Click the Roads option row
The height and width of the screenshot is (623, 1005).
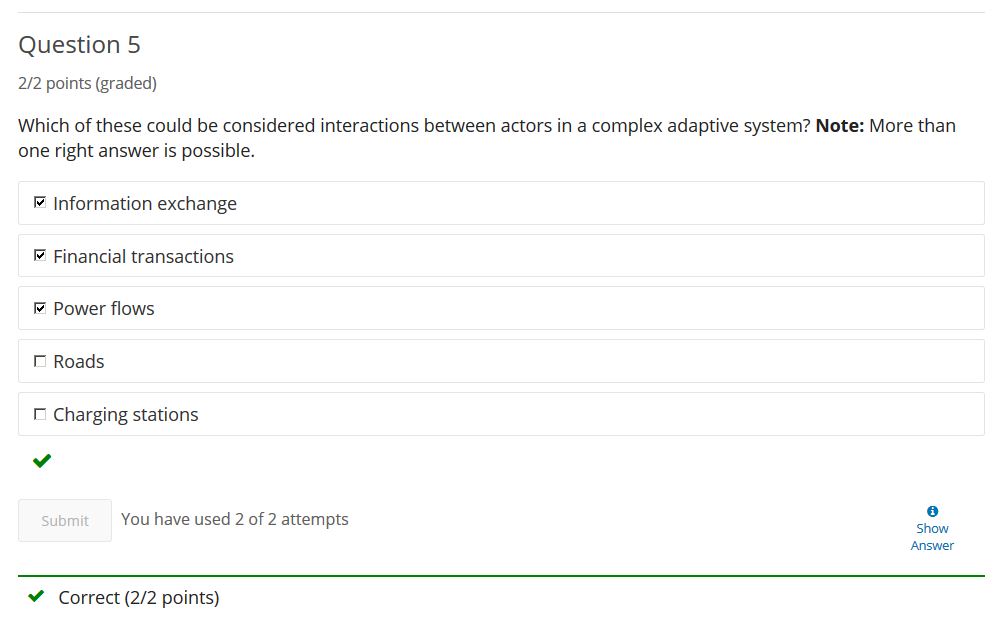[501, 361]
